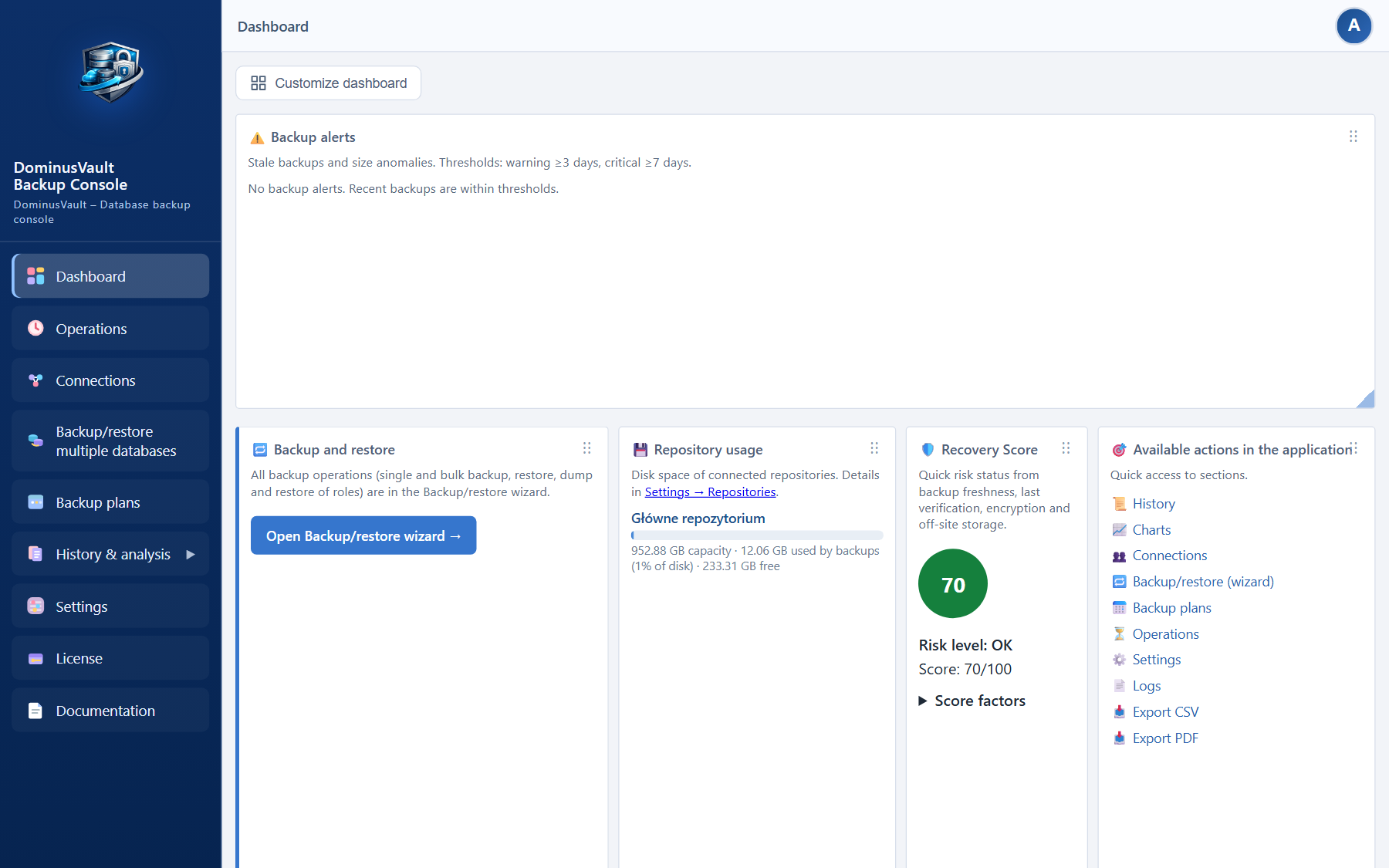
Task: Click the Charts icon in quick actions
Action: (1119, 530)
